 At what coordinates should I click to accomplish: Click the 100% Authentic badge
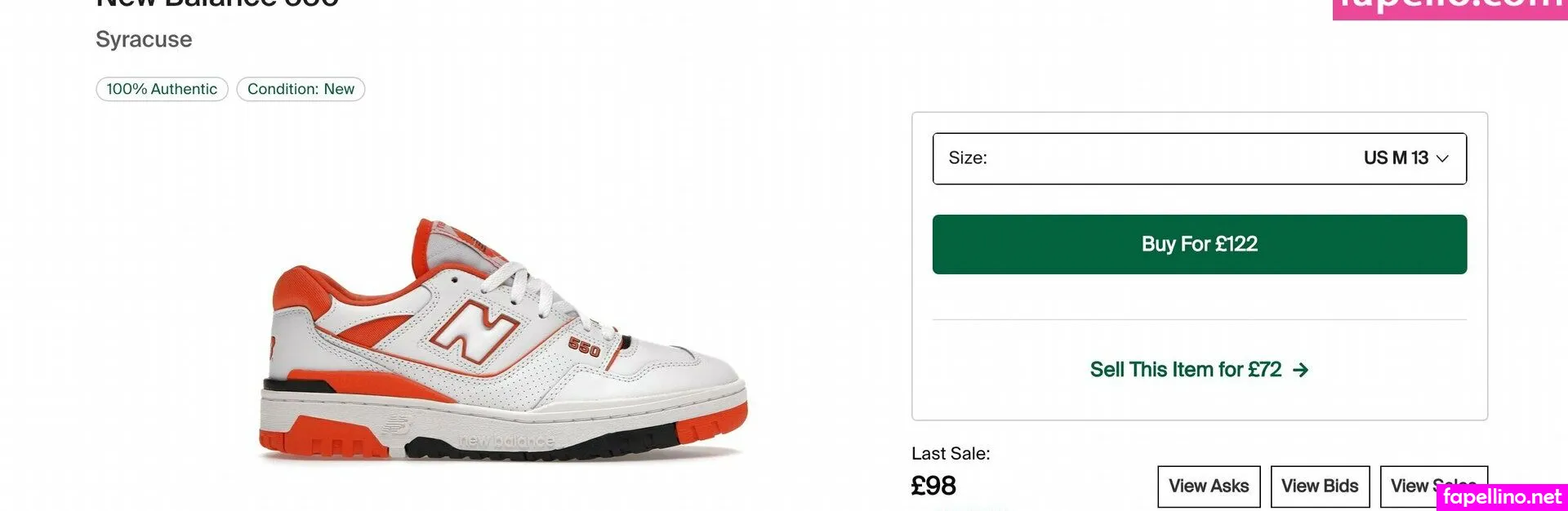[x=162, y=89]
